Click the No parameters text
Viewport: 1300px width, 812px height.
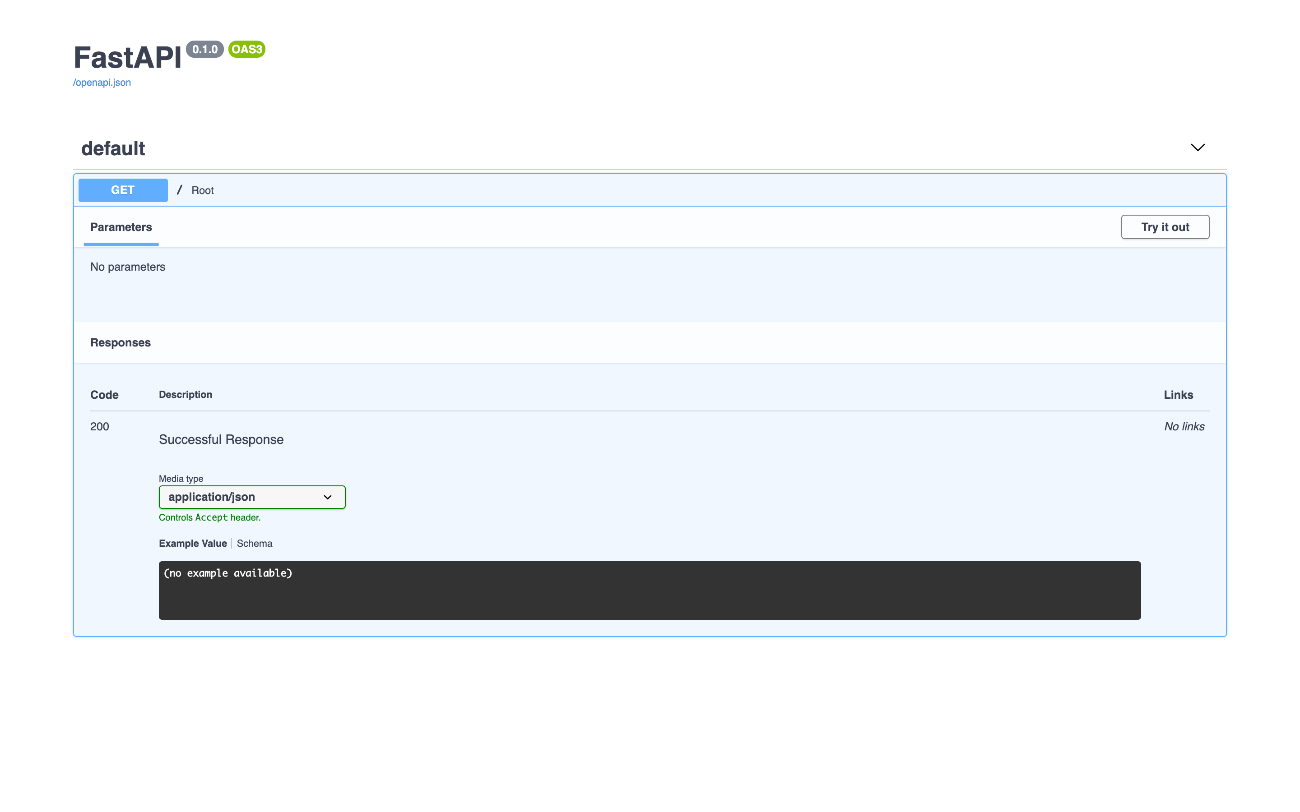(x=128, y=267)
